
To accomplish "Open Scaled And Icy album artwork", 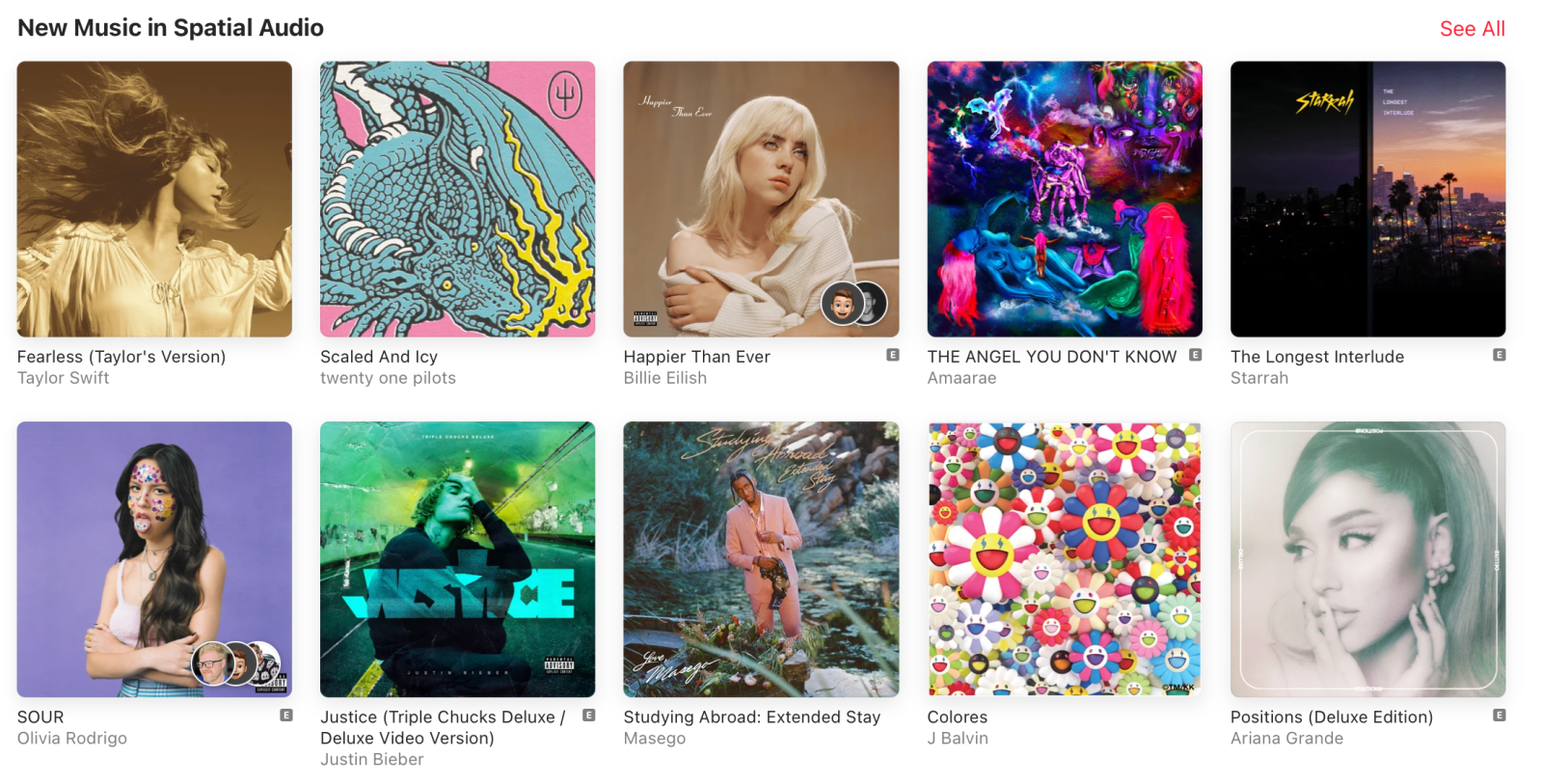I will coord(458,199).
